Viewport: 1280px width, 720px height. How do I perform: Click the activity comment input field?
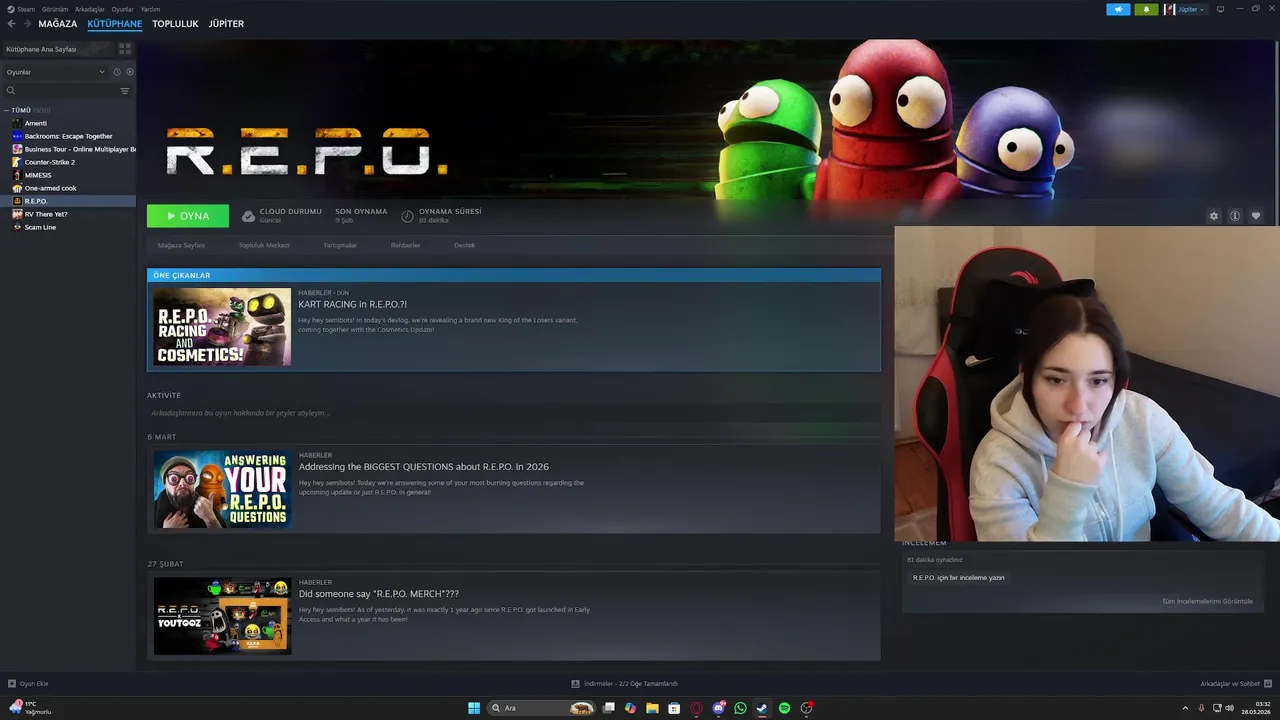(514, 413)
